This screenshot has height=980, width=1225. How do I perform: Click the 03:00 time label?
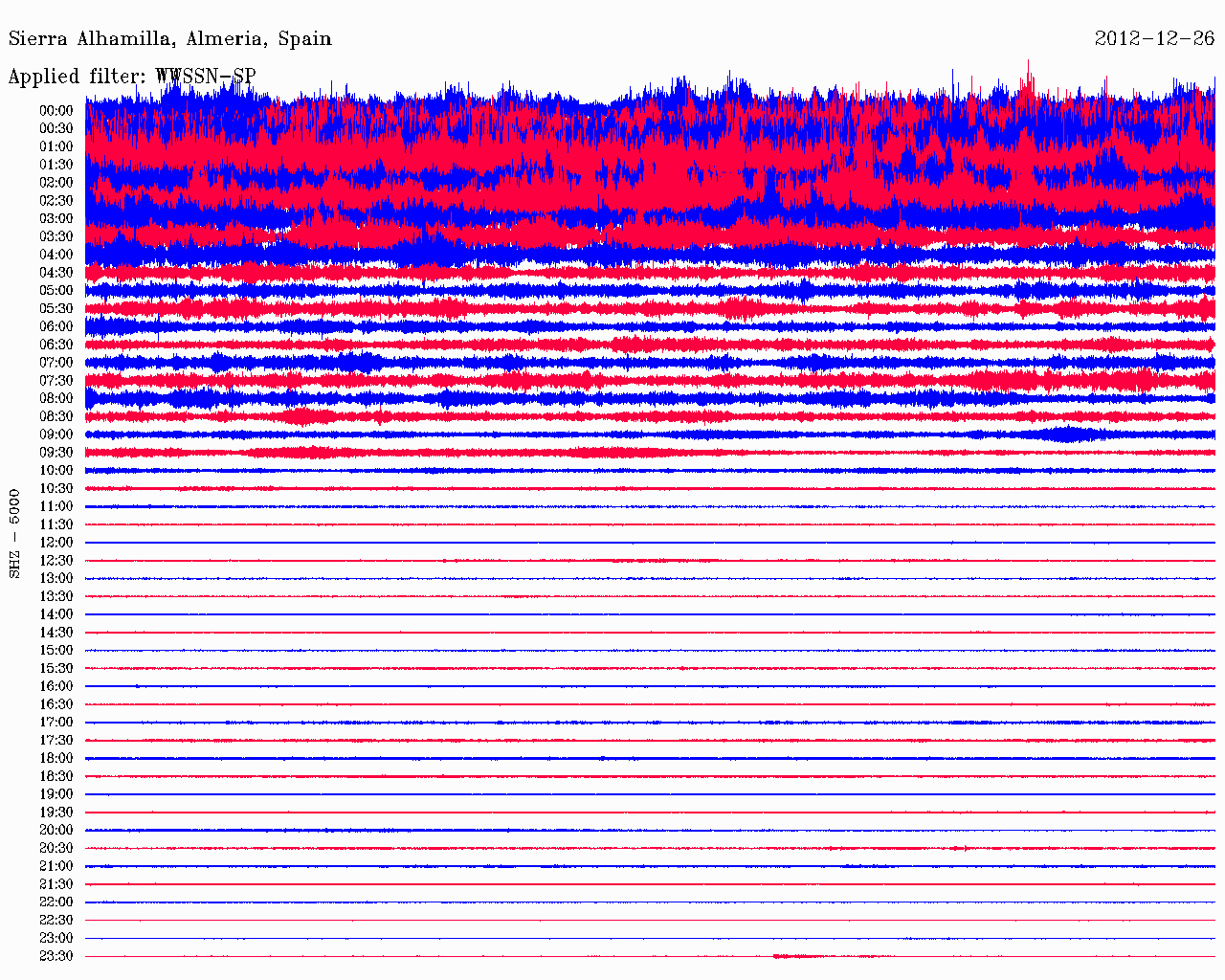(x=56, y=219)
